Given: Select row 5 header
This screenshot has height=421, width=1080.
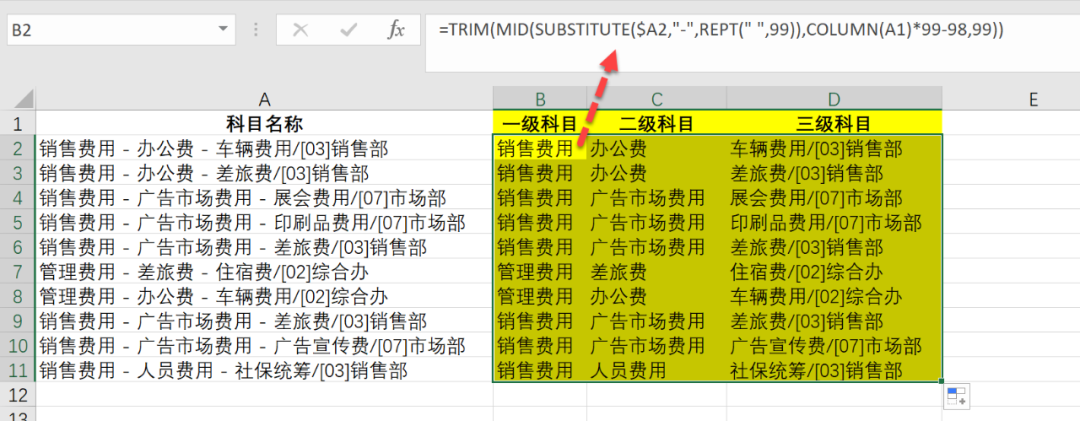Looking at the screenshot, I should (18, 223).
